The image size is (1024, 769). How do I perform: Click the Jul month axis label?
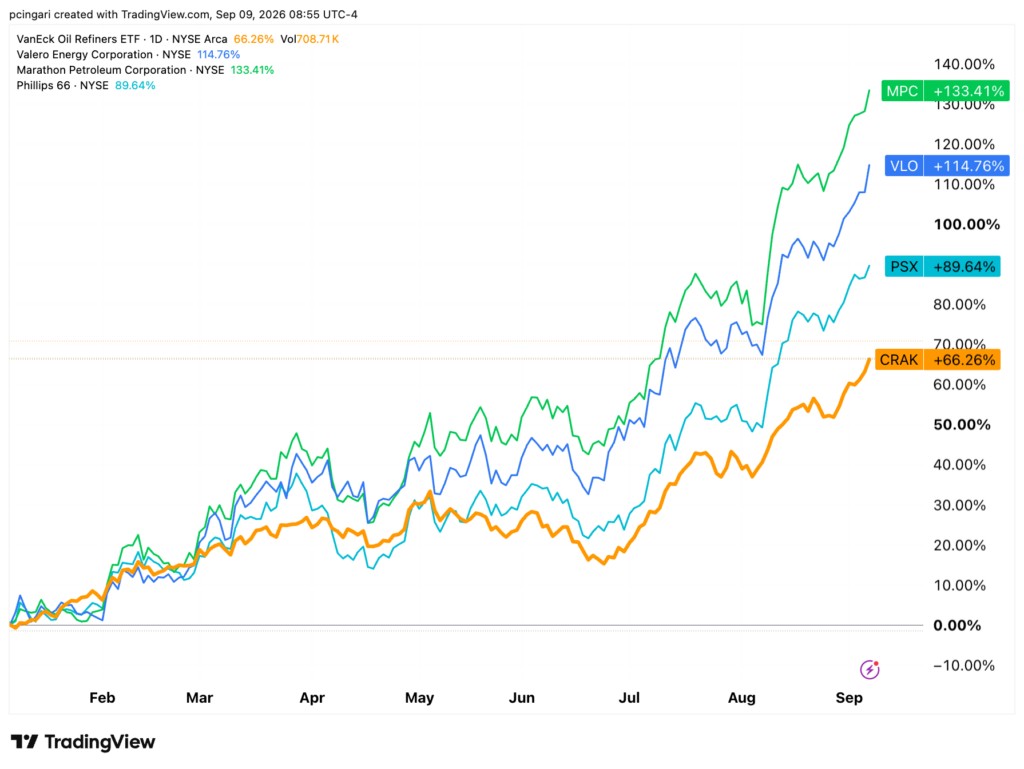[x=629, y=698]
